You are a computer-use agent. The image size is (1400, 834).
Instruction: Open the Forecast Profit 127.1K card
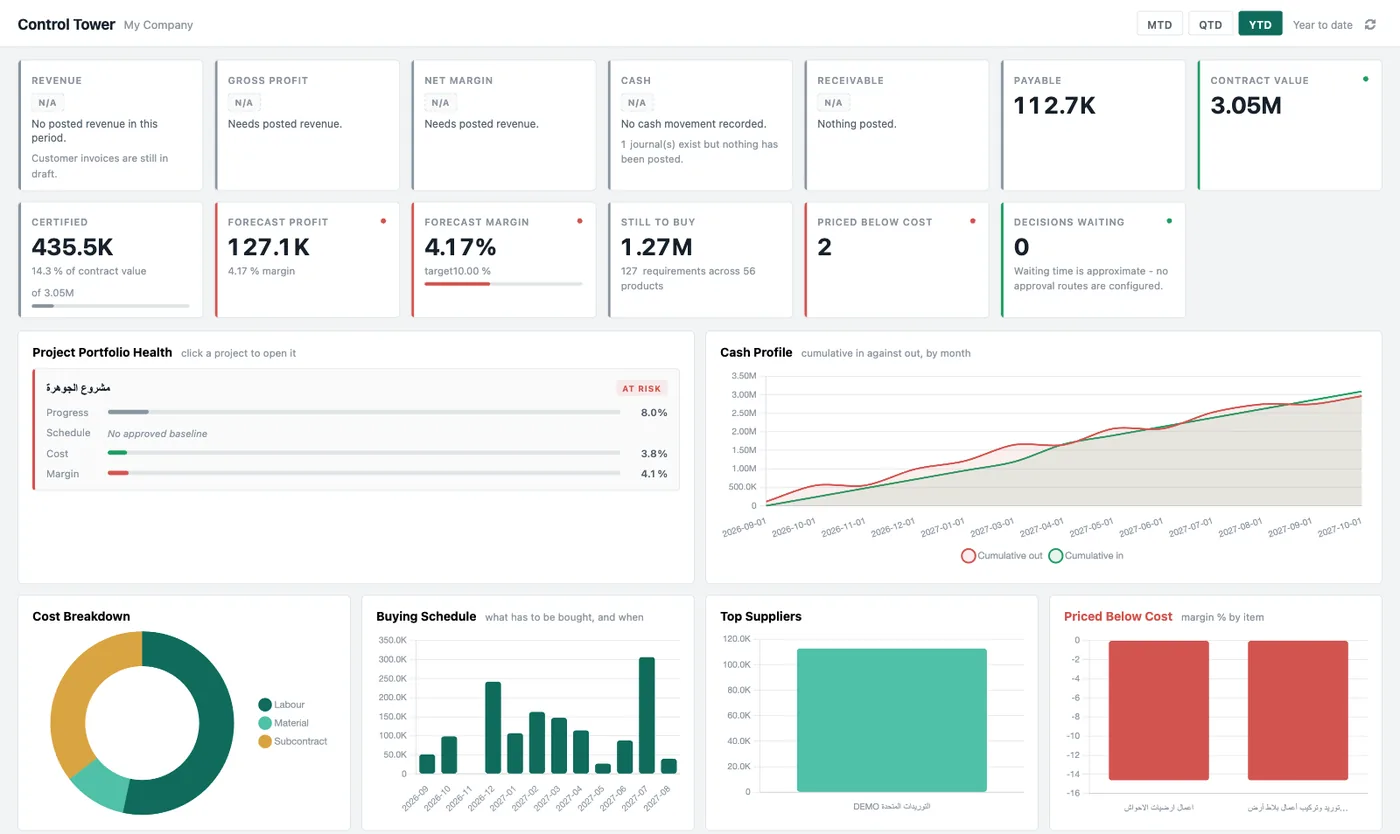[307, 260]
